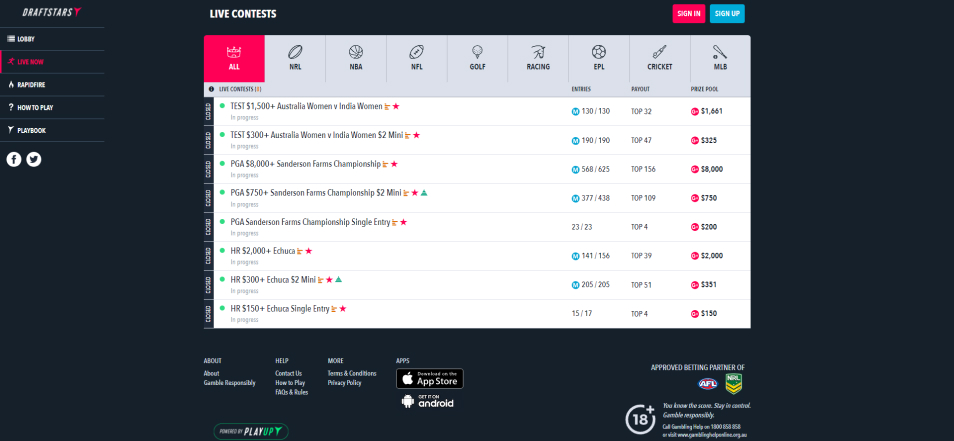Image resolution: width=954 pixels, height=441 pixels.
Task: Switch to the EPL tab
Action: click(x=599, y=58)
